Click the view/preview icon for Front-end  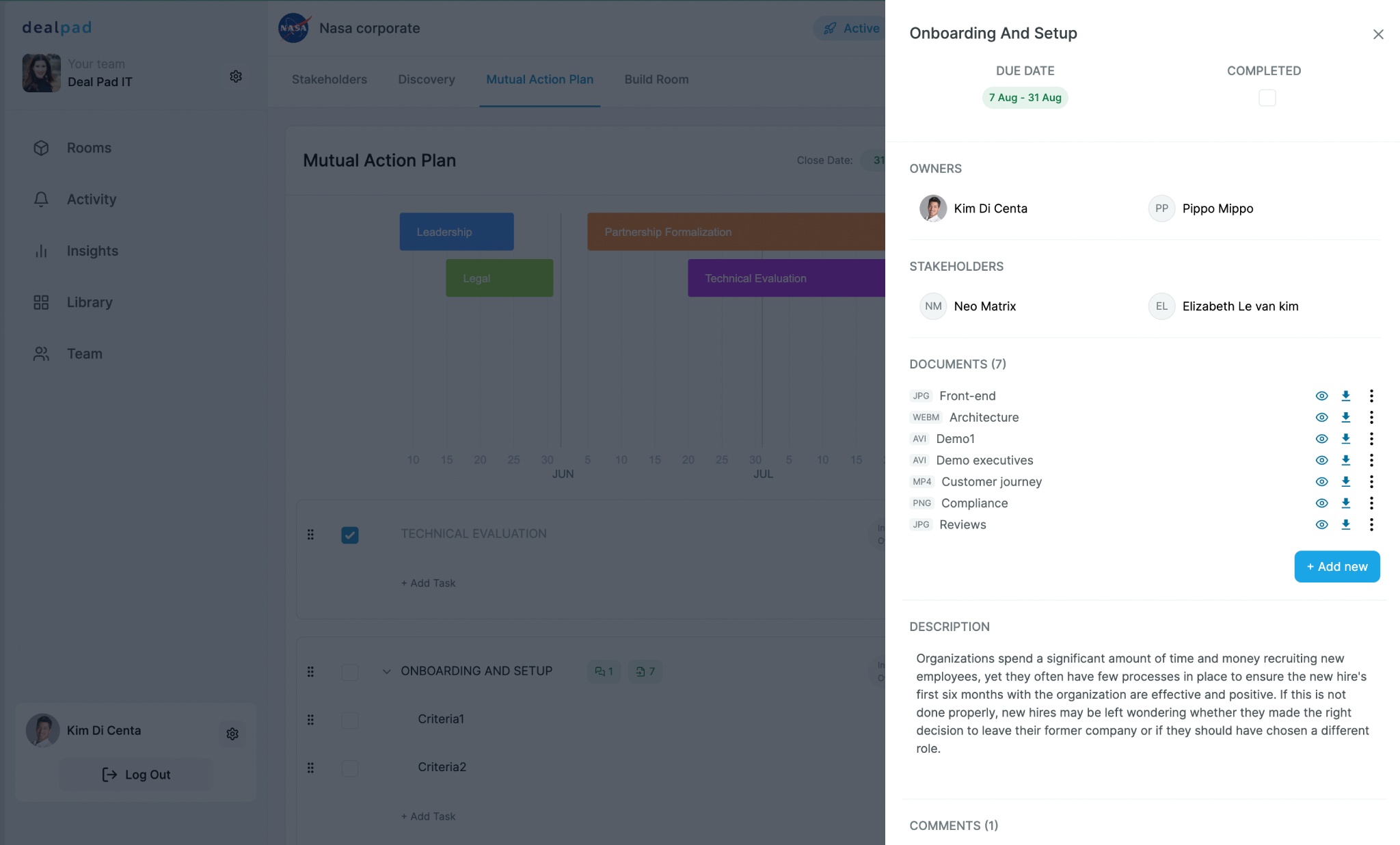tap(1321, 395)
